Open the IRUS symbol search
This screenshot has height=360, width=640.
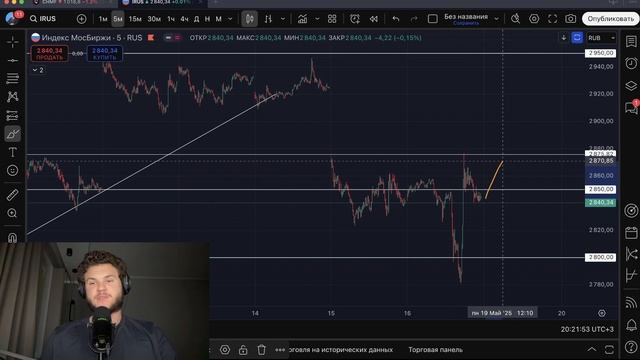(43, 19)
